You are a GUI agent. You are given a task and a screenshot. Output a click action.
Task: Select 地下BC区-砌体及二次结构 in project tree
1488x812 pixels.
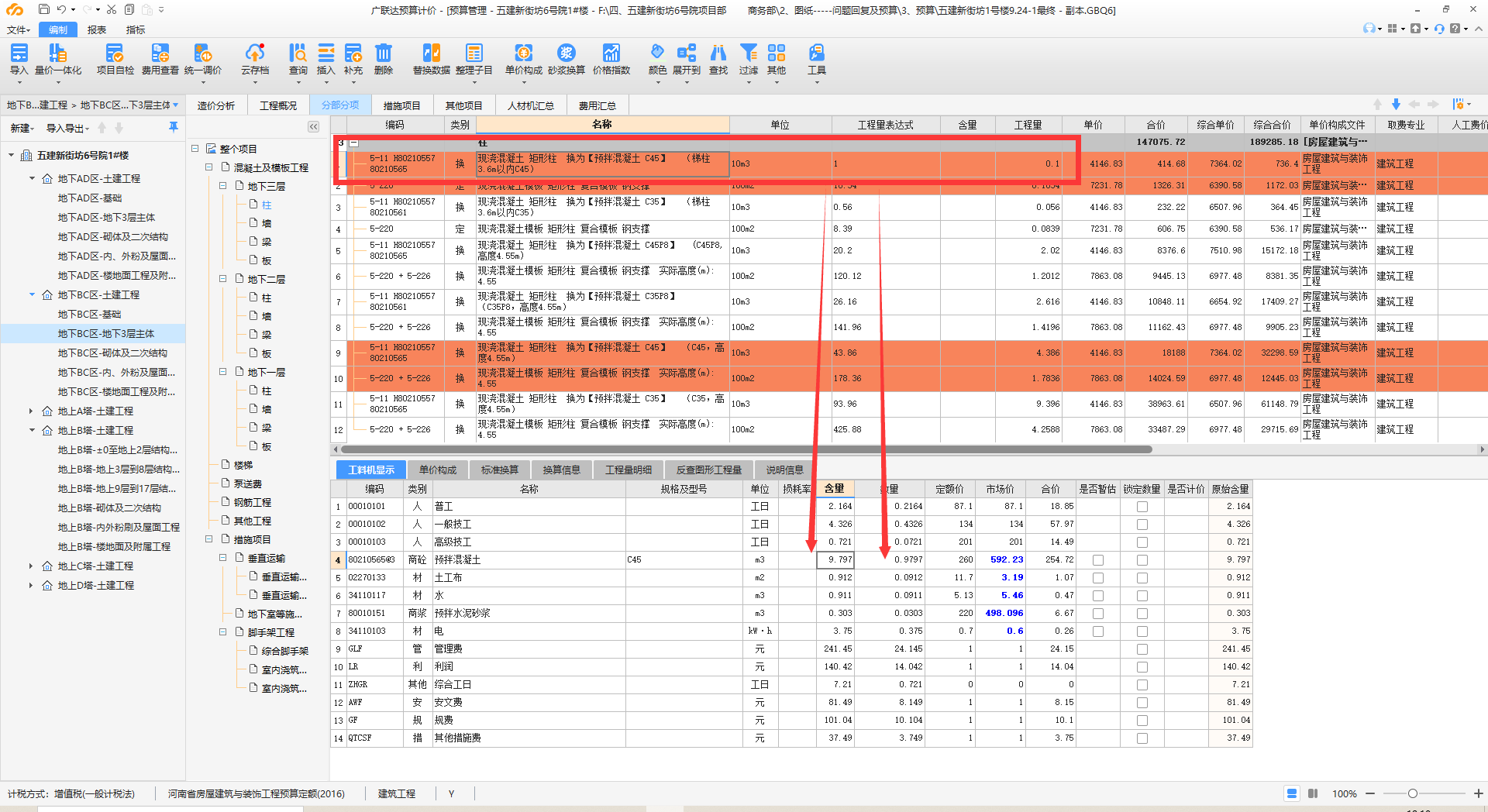coord(112,353)
